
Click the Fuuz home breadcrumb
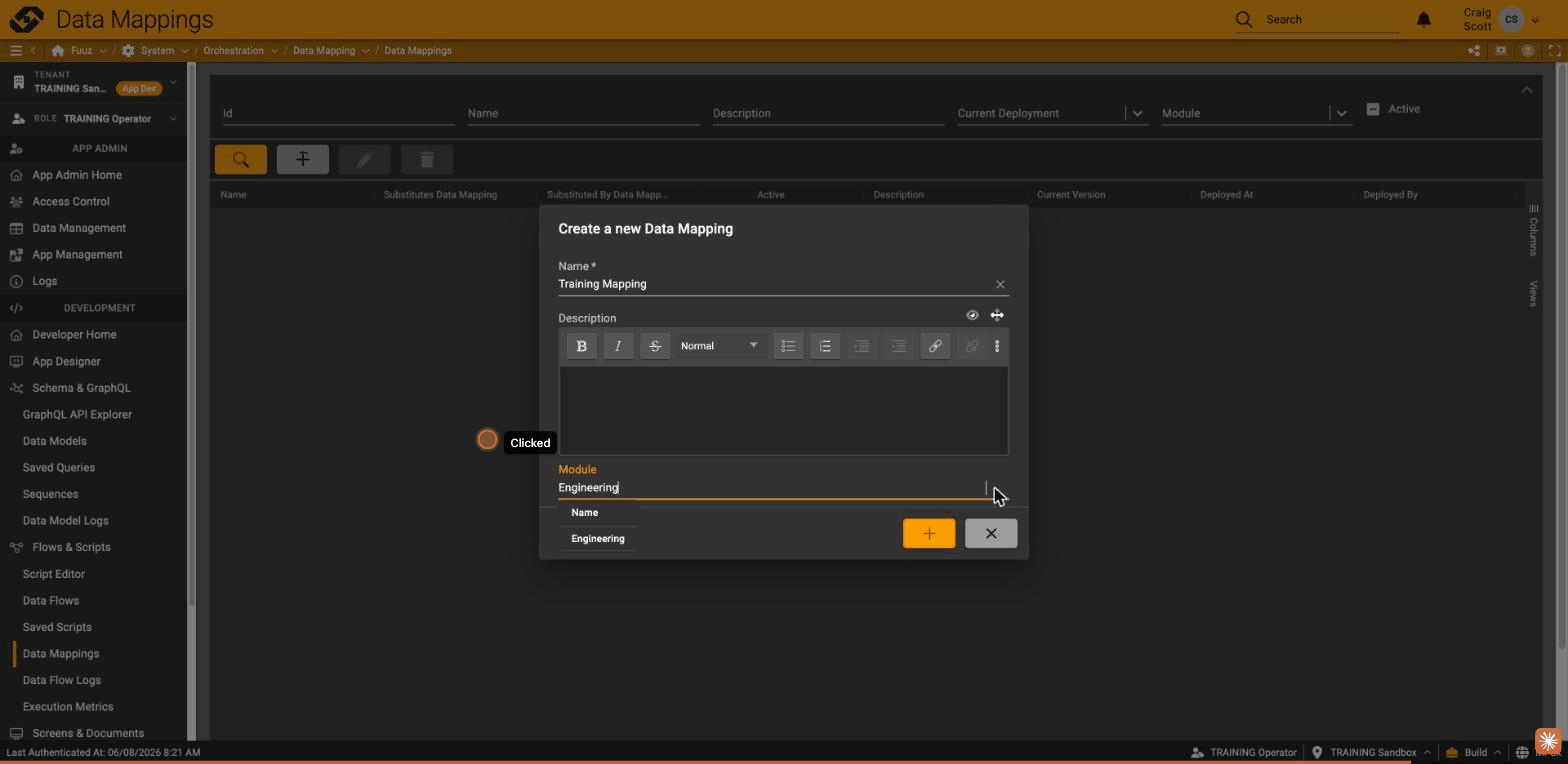pos(72,50)
